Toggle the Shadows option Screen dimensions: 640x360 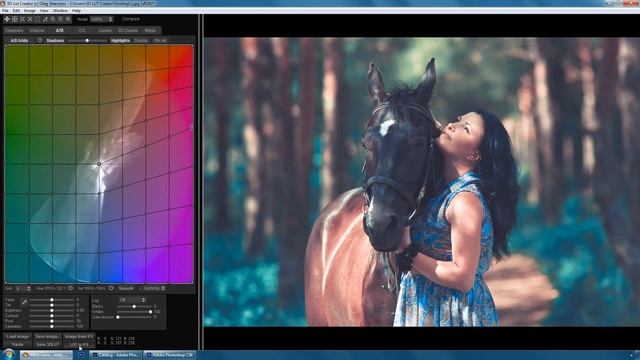[55, 41]
